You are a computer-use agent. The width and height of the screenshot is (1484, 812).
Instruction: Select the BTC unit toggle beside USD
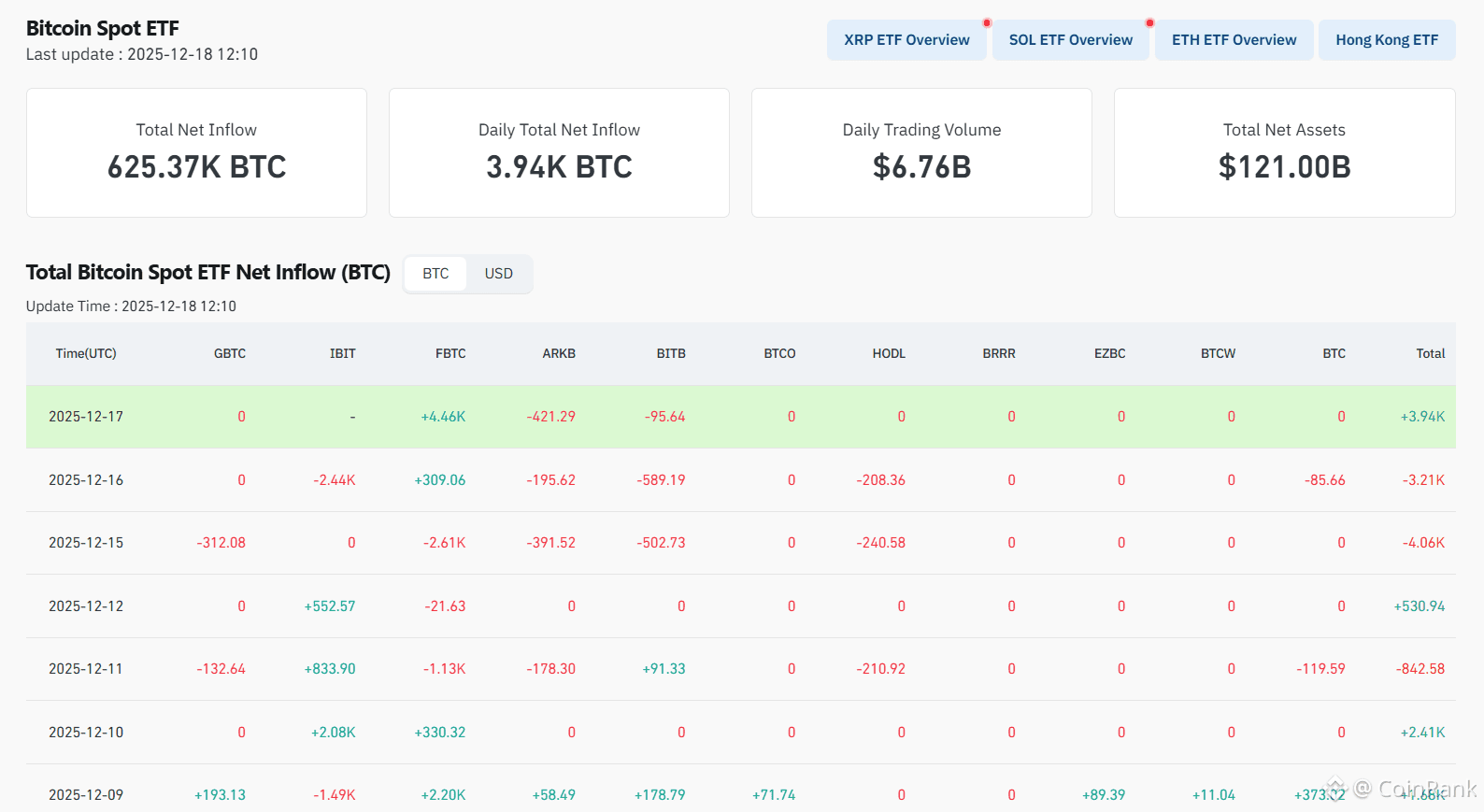coord(435,274)
